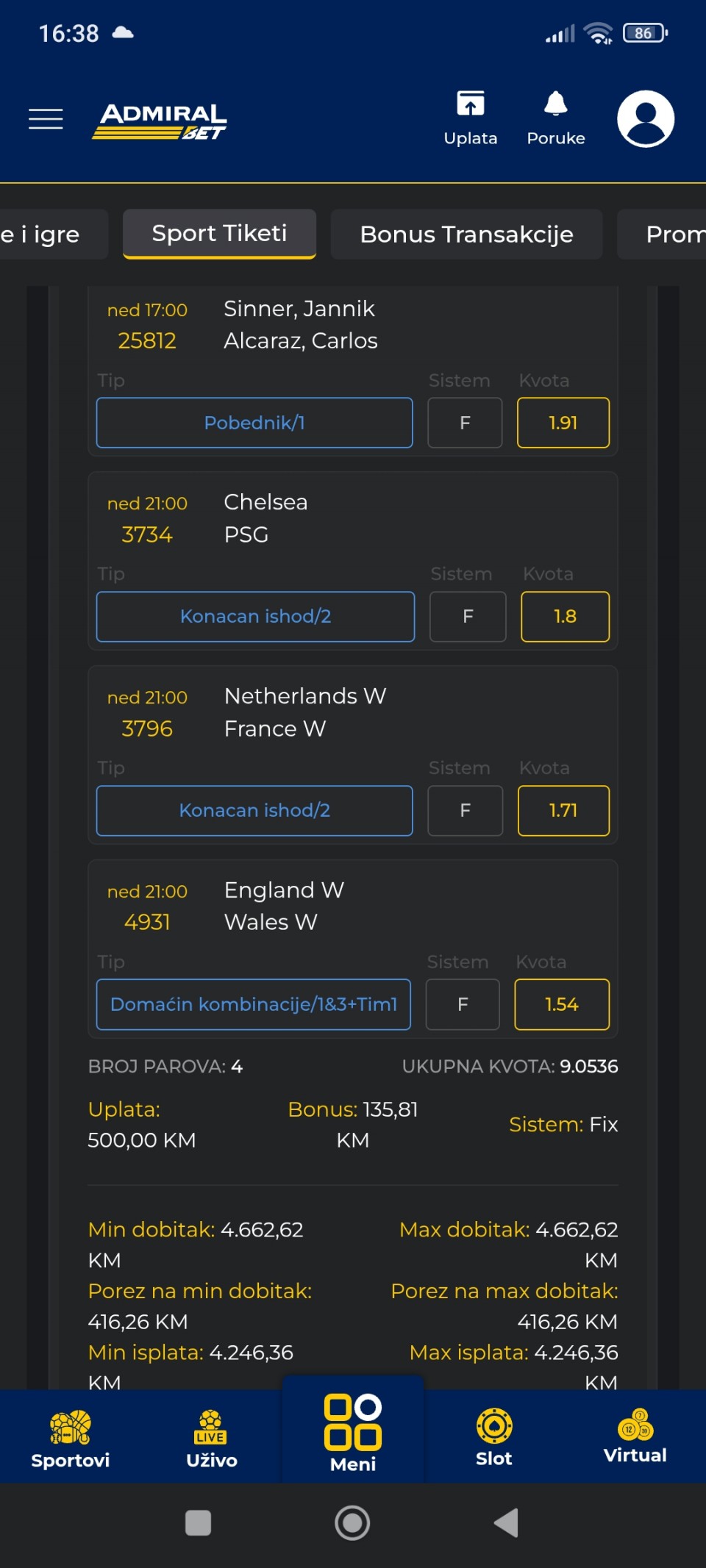706x1568 pixels.
Task: Switch to Bonus Transakcije tab
Action: pyautogui.click(x=466, y=234)
